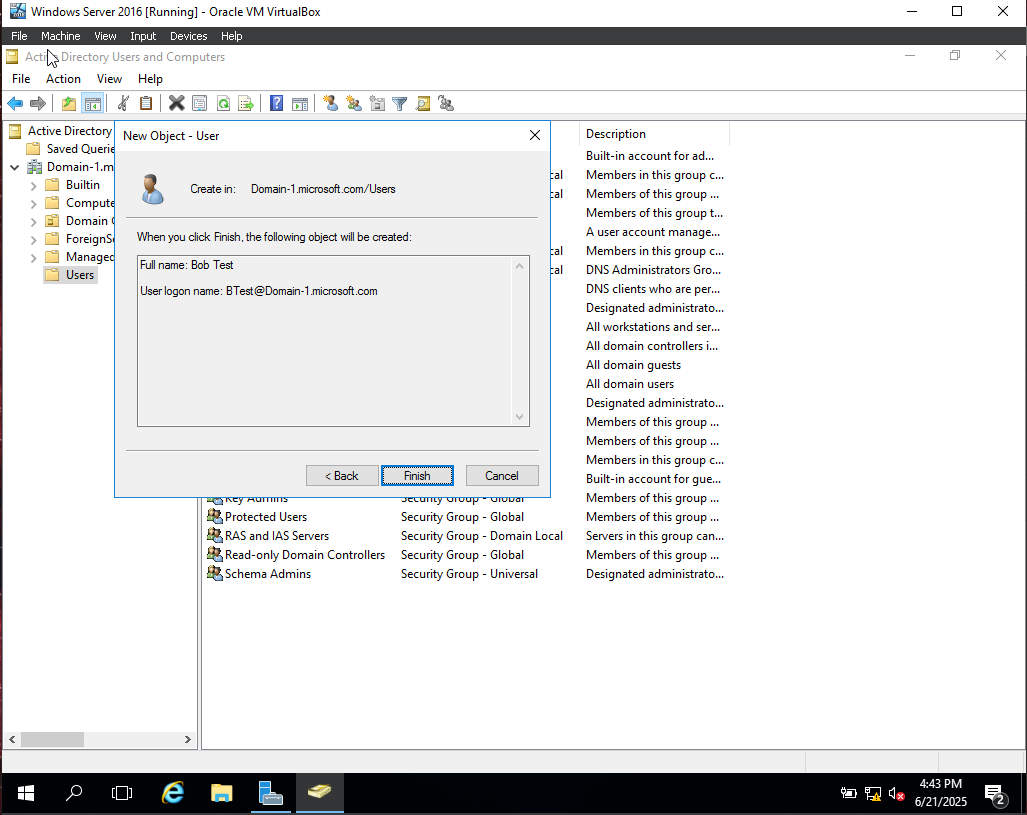Click the Cancel button in dialog
1027x815 pixels.
point(502,476)
